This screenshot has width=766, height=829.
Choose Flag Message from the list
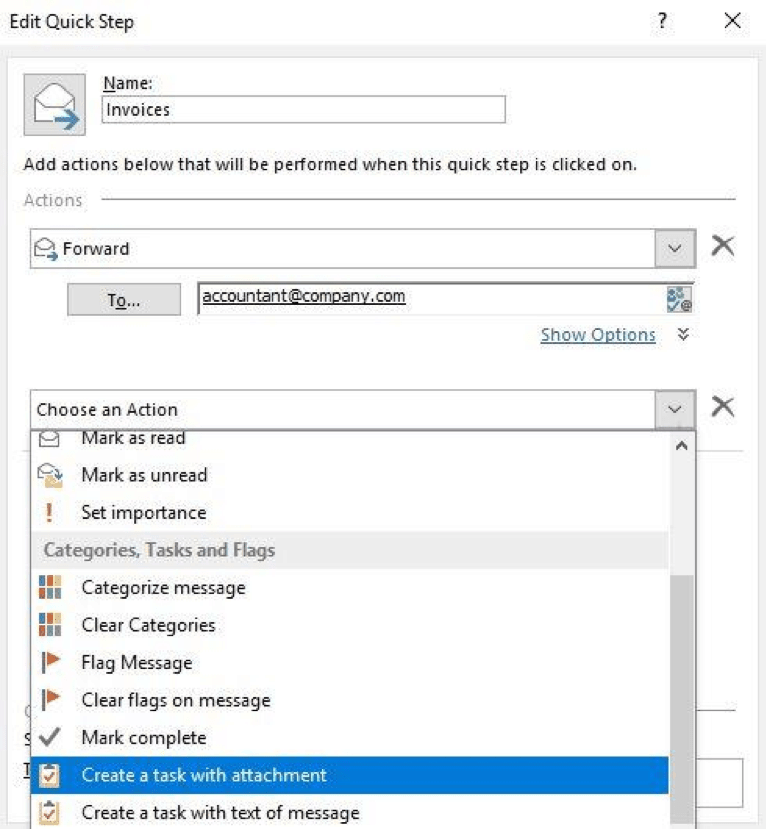(136, 663)
